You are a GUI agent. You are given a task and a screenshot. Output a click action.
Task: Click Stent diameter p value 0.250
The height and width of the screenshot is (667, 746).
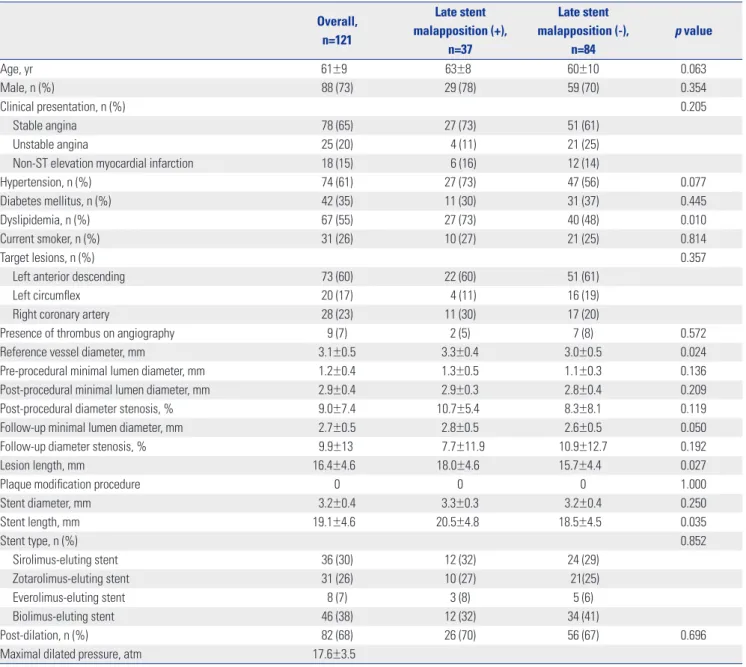pos(693,503)
